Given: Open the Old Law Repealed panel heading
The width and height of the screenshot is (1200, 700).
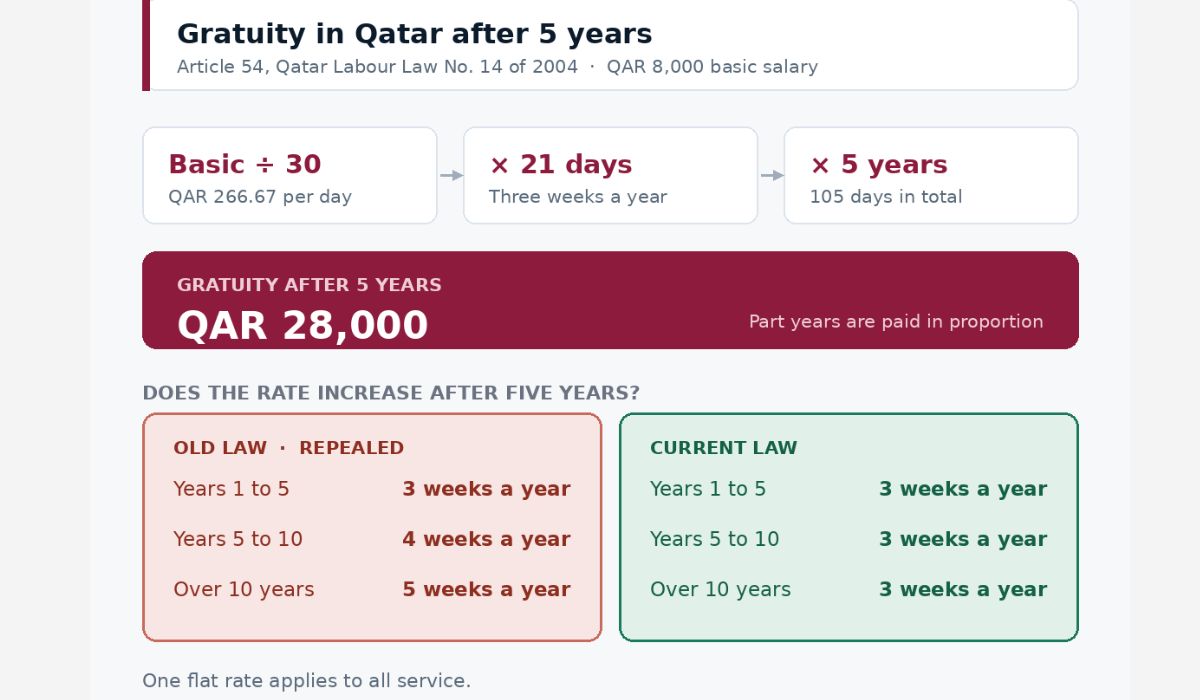Looking at the screenshot, I should pos(289,448).
